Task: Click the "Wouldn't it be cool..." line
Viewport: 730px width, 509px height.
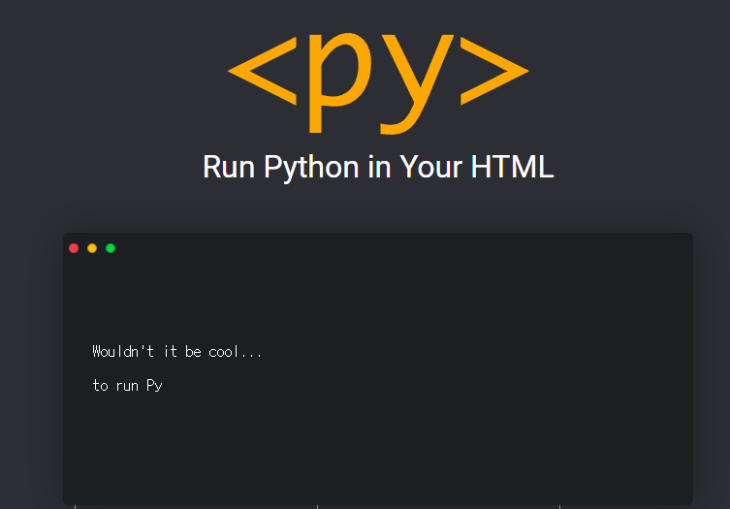Action: 177,352
